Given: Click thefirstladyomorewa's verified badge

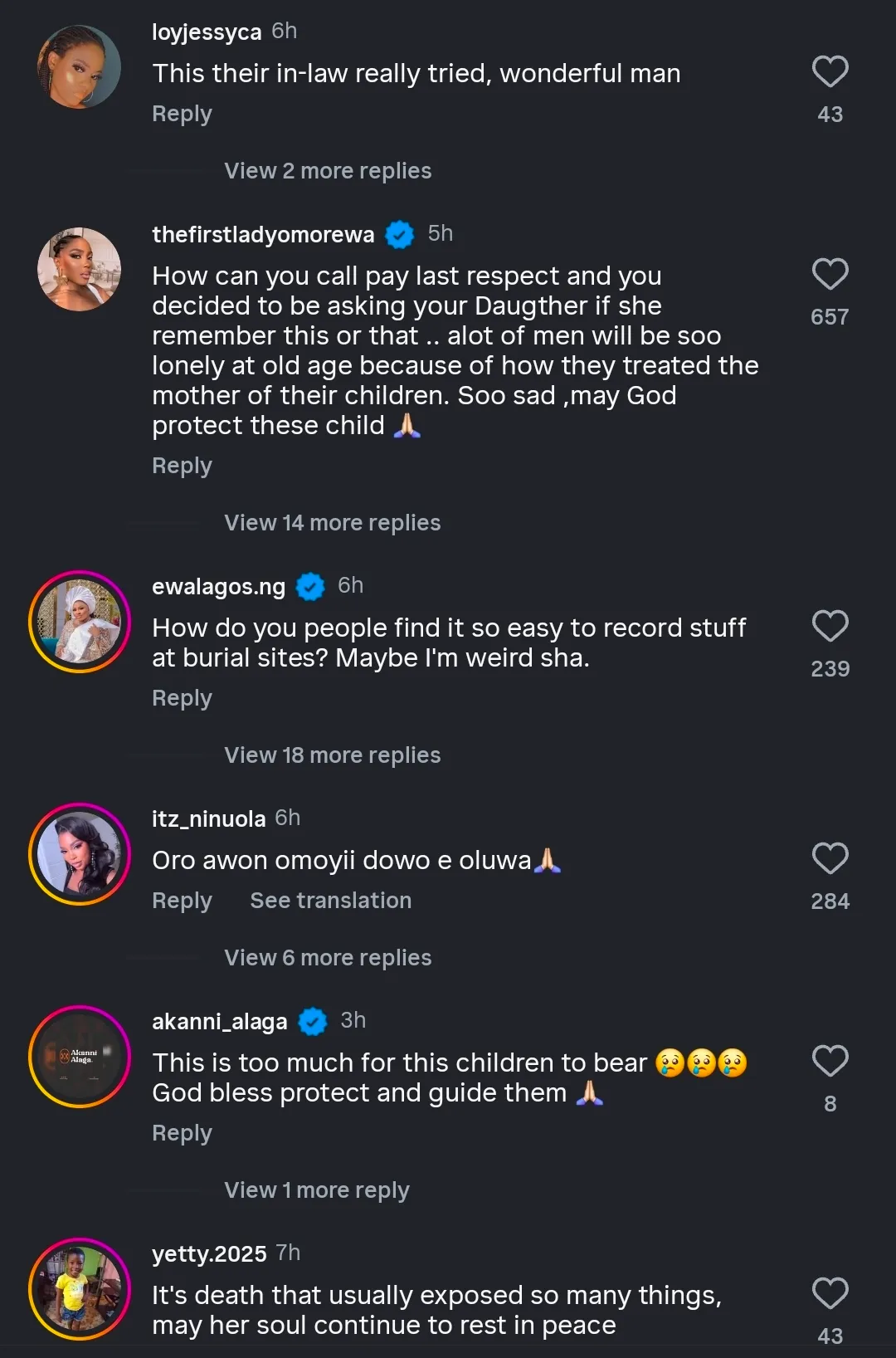Looking at the screenshot, I should point(400,235).
